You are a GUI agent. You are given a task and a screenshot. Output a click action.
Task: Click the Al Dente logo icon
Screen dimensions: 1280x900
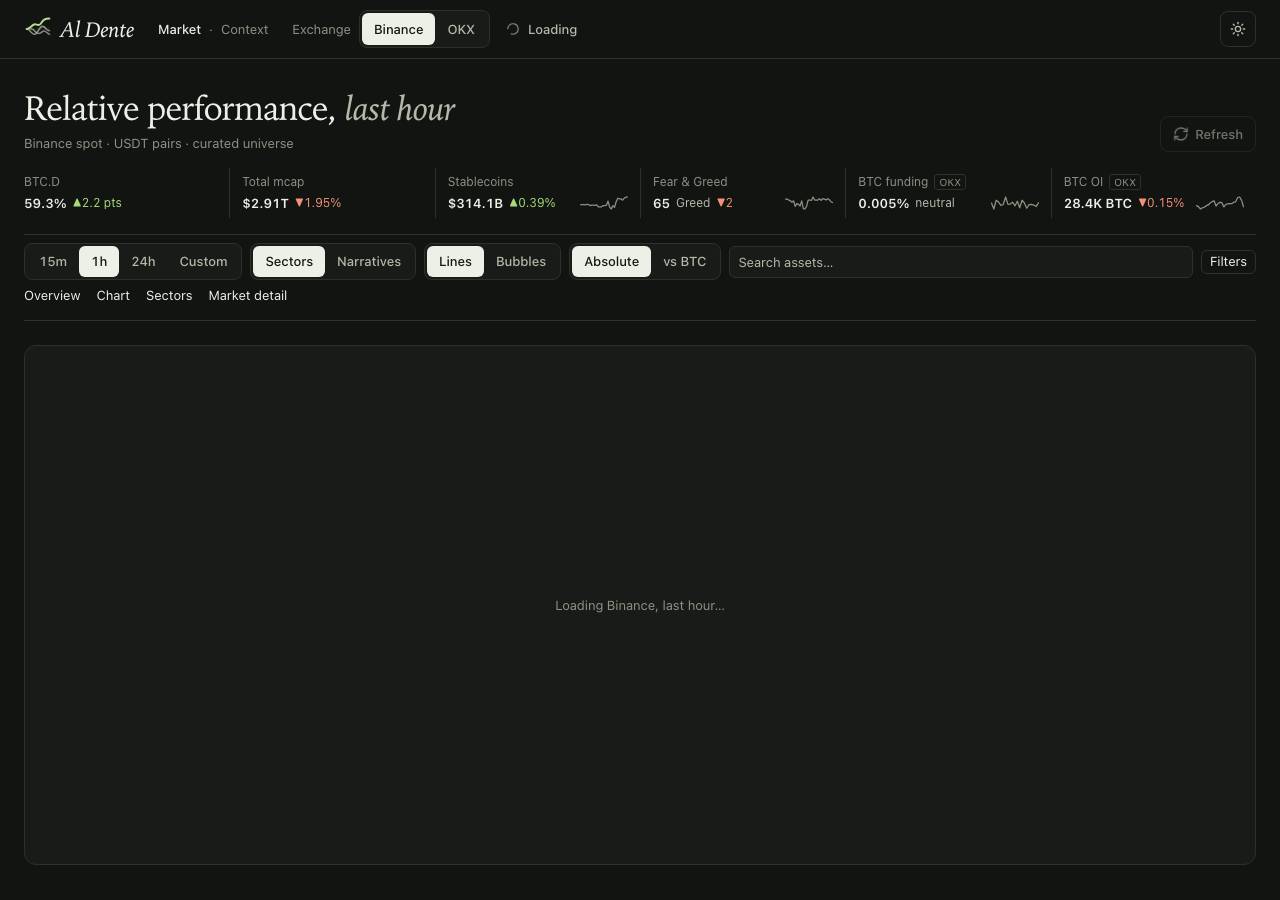pyautogui.click(x=38, y=27)
